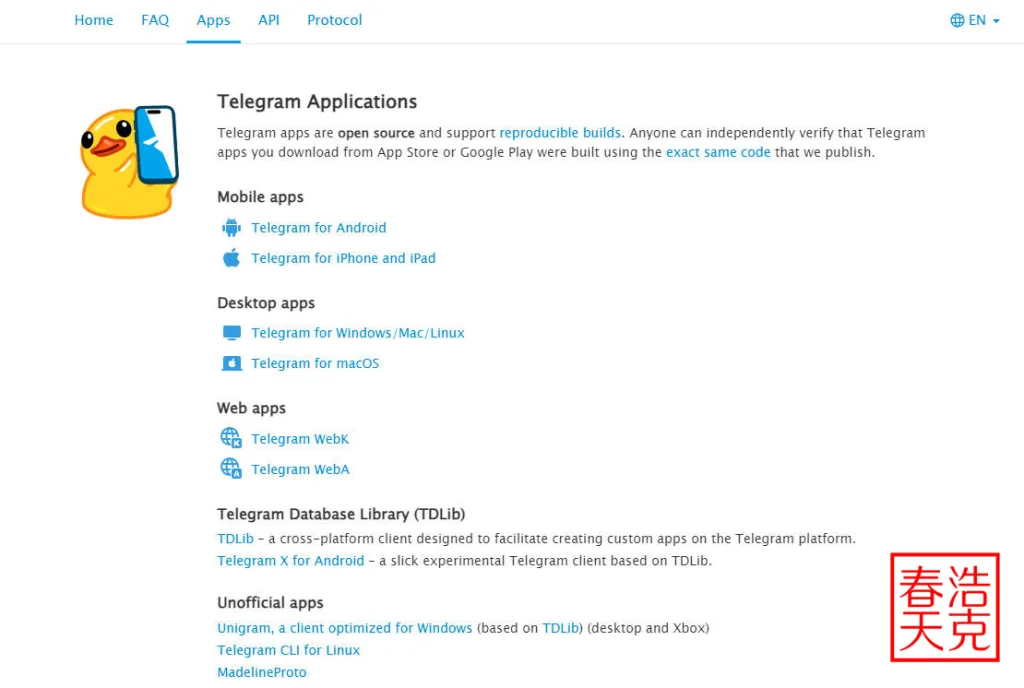Viewport: 1024px width, 688px height.
Task: Go to the Home tab
Action: point(94,20)
